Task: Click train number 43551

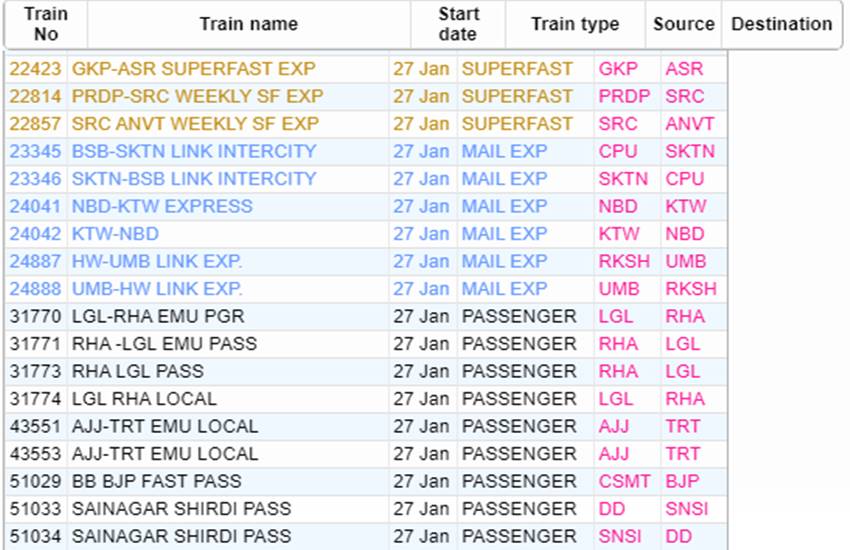Action: pos(35,426)
